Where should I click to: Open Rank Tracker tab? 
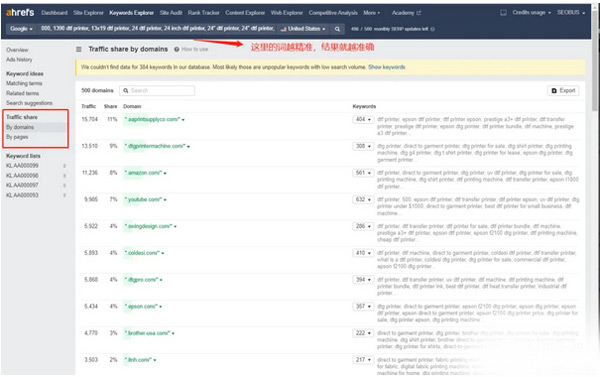(x=203, y=13)
